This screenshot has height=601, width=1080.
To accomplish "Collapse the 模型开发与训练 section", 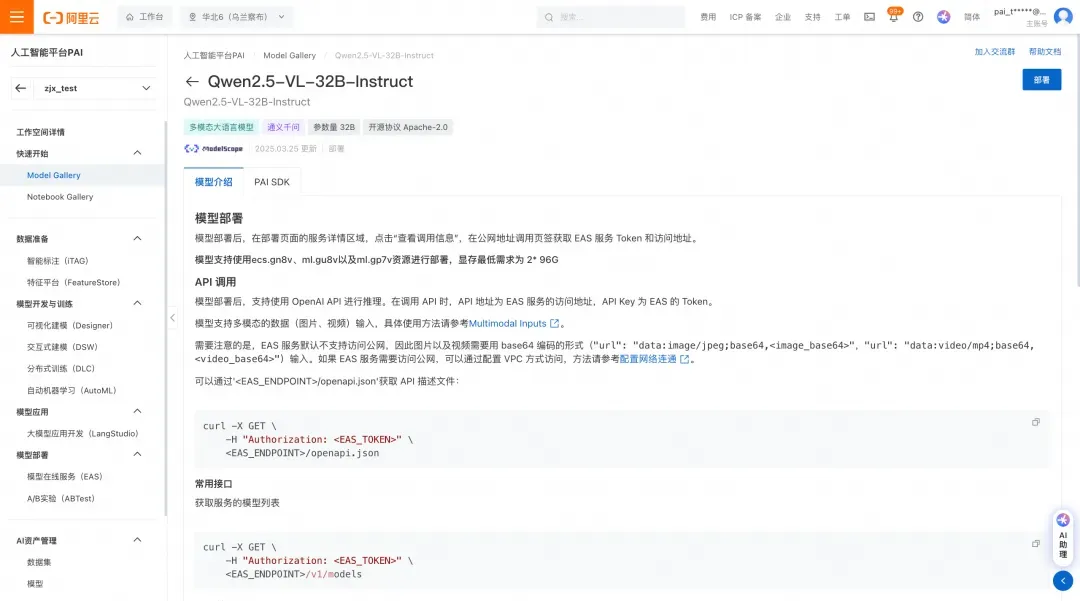I will (x=137, y=303).
